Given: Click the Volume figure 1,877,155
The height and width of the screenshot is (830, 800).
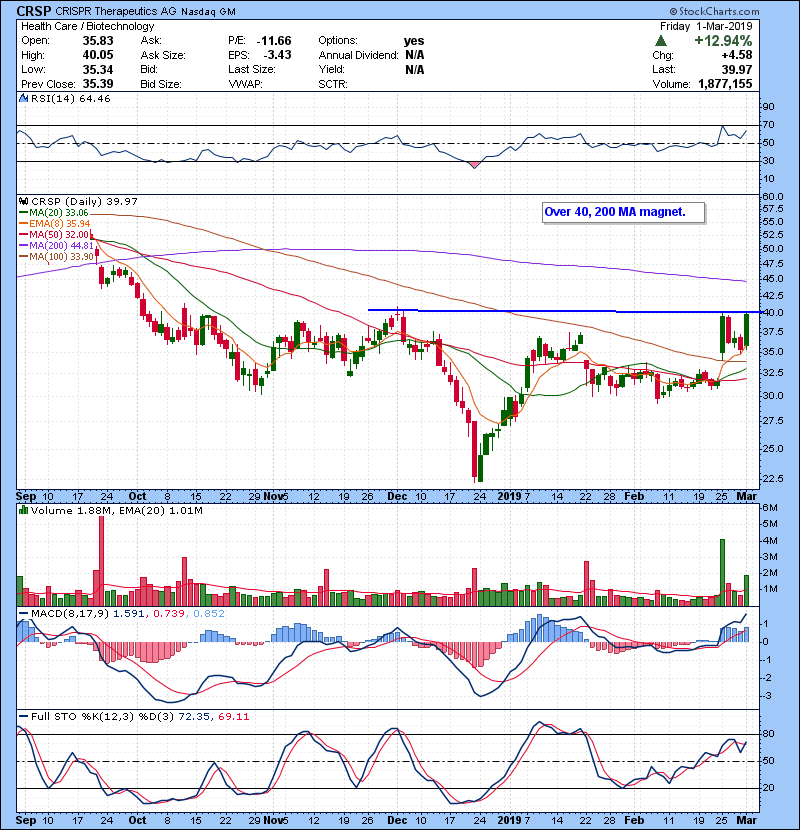Looking at the screenshot, I should pos(725,84).
